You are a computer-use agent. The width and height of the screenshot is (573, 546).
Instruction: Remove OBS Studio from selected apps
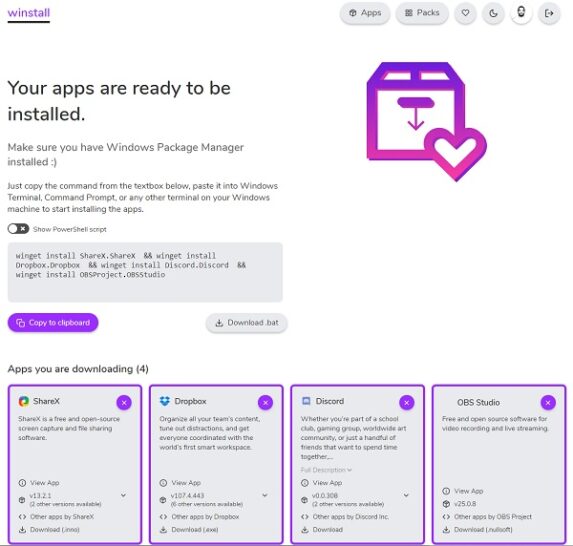(548, 403)
